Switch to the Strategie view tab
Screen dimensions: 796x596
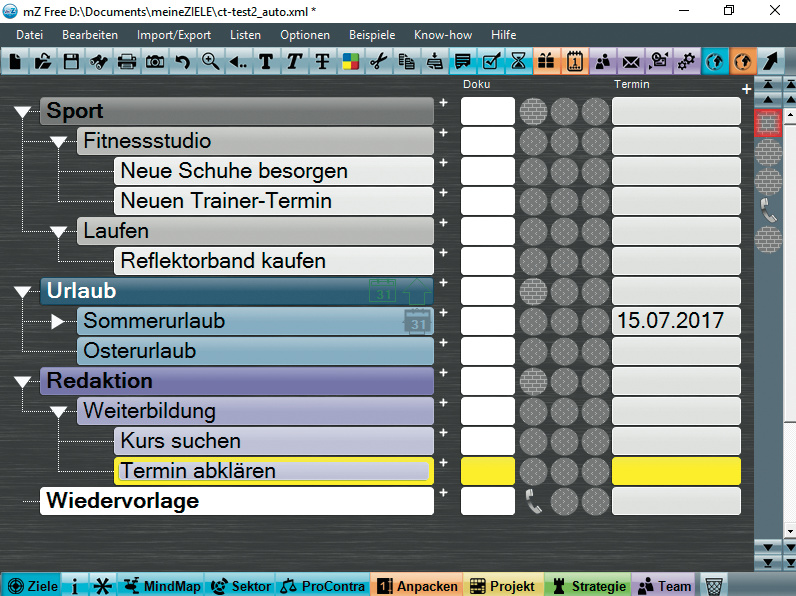(589, 586)
